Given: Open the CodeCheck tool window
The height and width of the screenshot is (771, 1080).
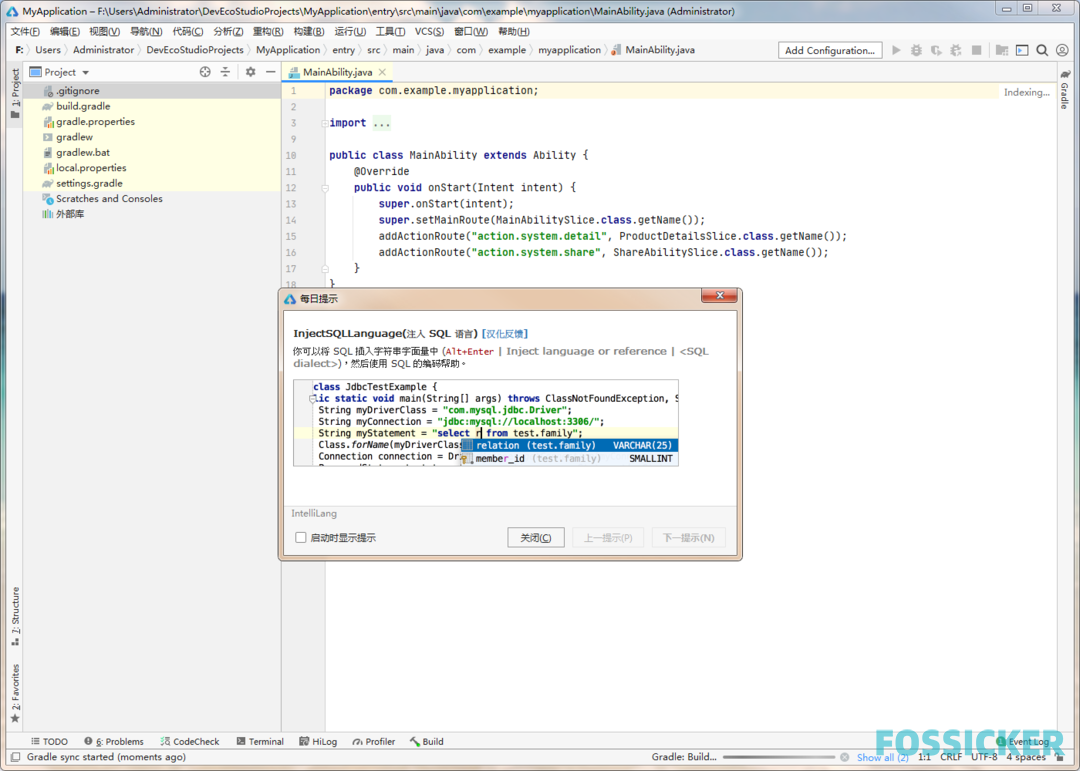Looking at the screenshot, I should click(x=189, y=741).
